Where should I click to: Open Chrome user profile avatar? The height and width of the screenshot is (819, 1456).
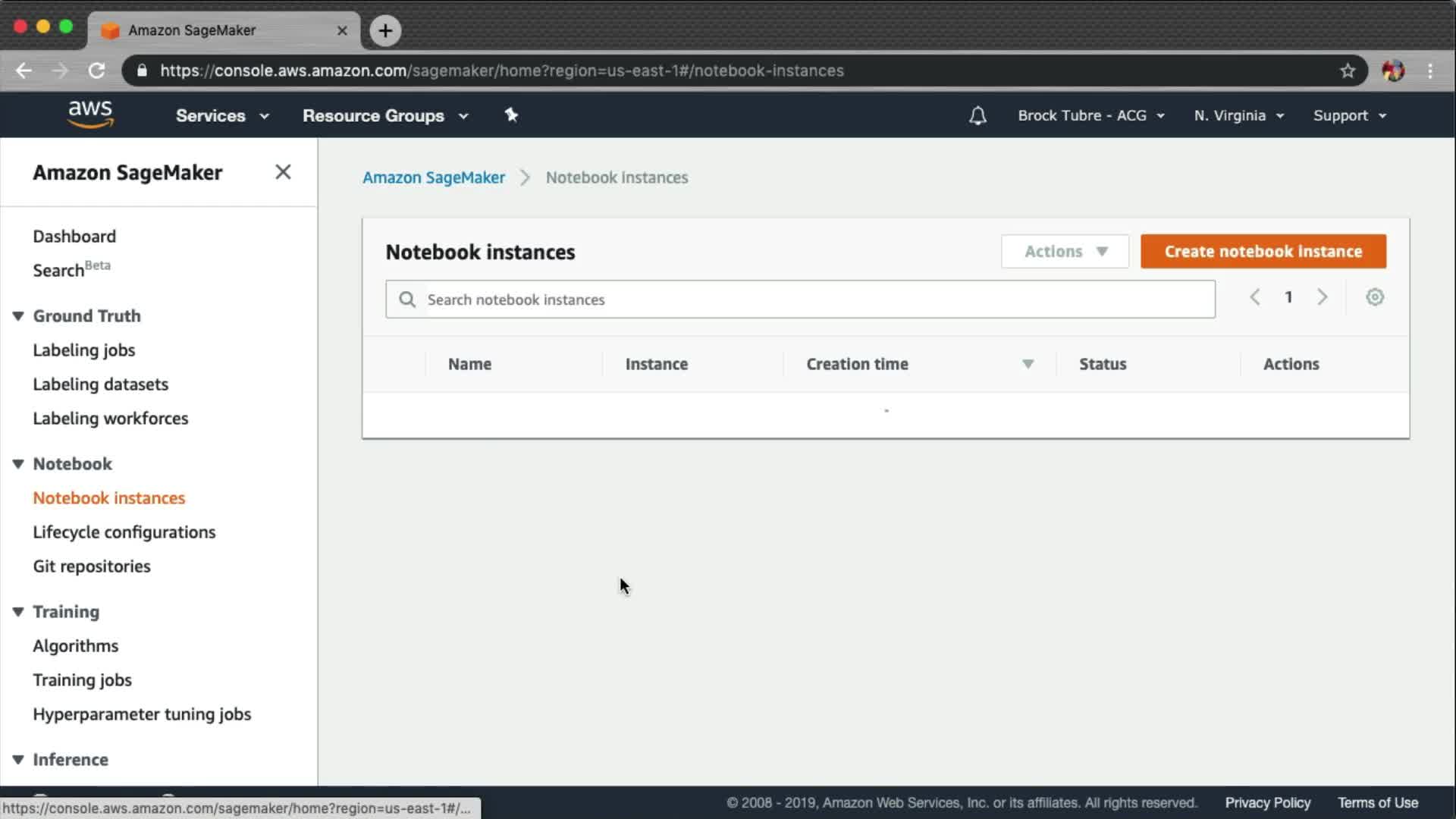(1392, 71)
